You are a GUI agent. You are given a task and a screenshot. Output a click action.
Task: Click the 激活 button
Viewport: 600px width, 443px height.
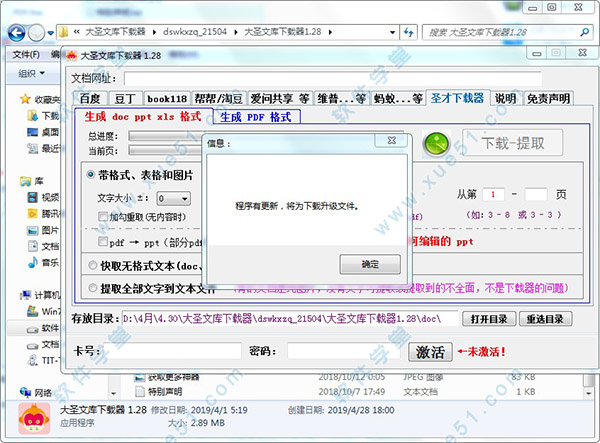430,352
